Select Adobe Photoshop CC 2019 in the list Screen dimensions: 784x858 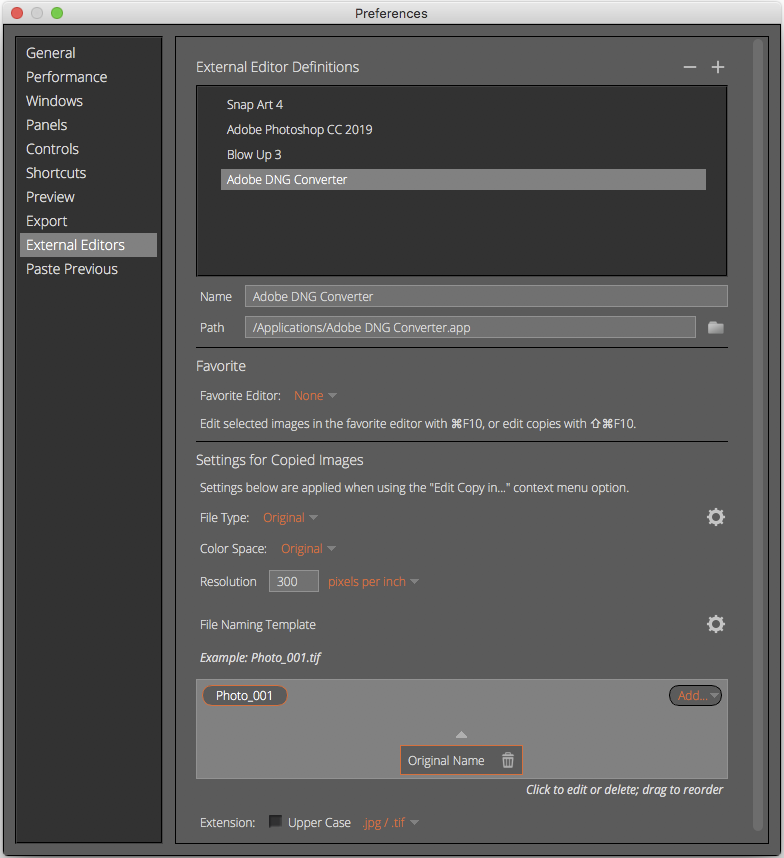pos(463,130)
